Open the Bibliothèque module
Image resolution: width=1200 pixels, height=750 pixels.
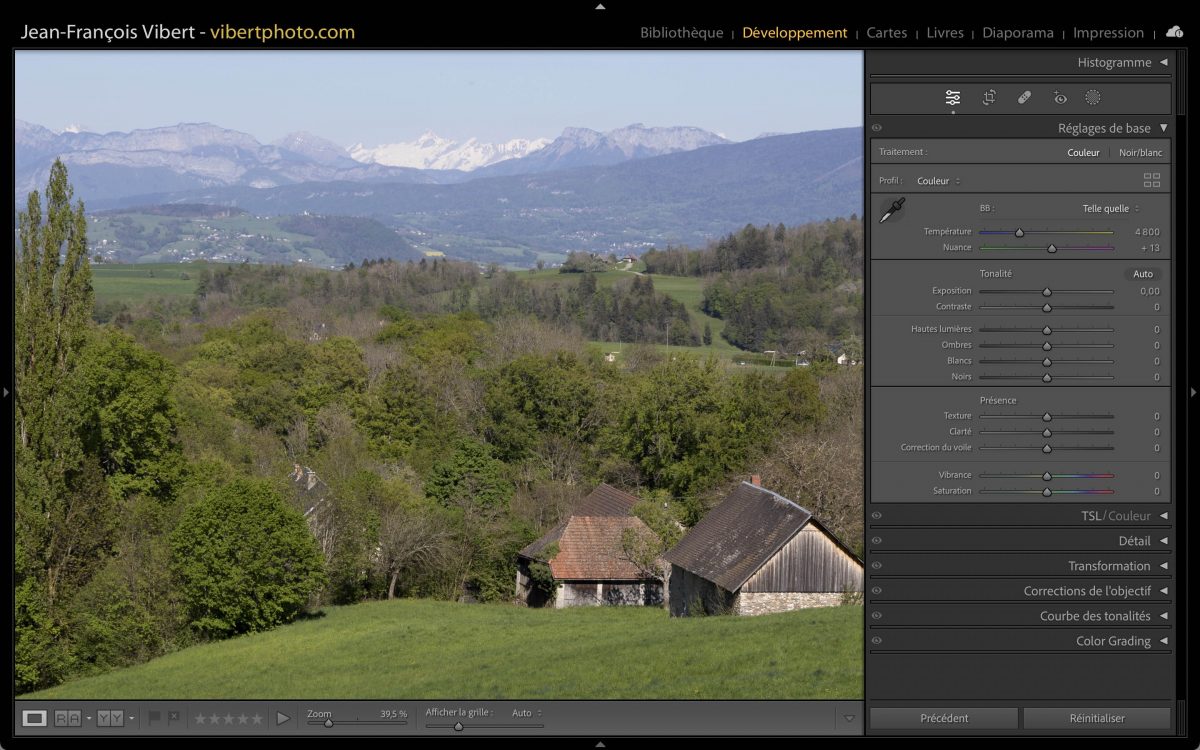pyautogui.click(x=681, y=33)
